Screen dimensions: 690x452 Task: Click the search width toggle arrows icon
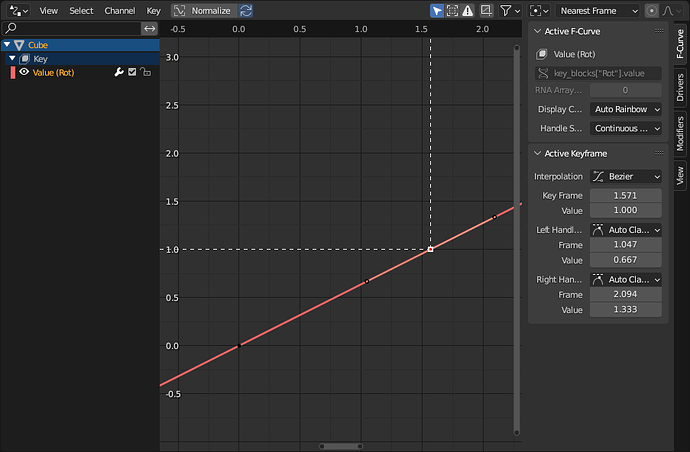pyautogui.click(x=150, y=29)
